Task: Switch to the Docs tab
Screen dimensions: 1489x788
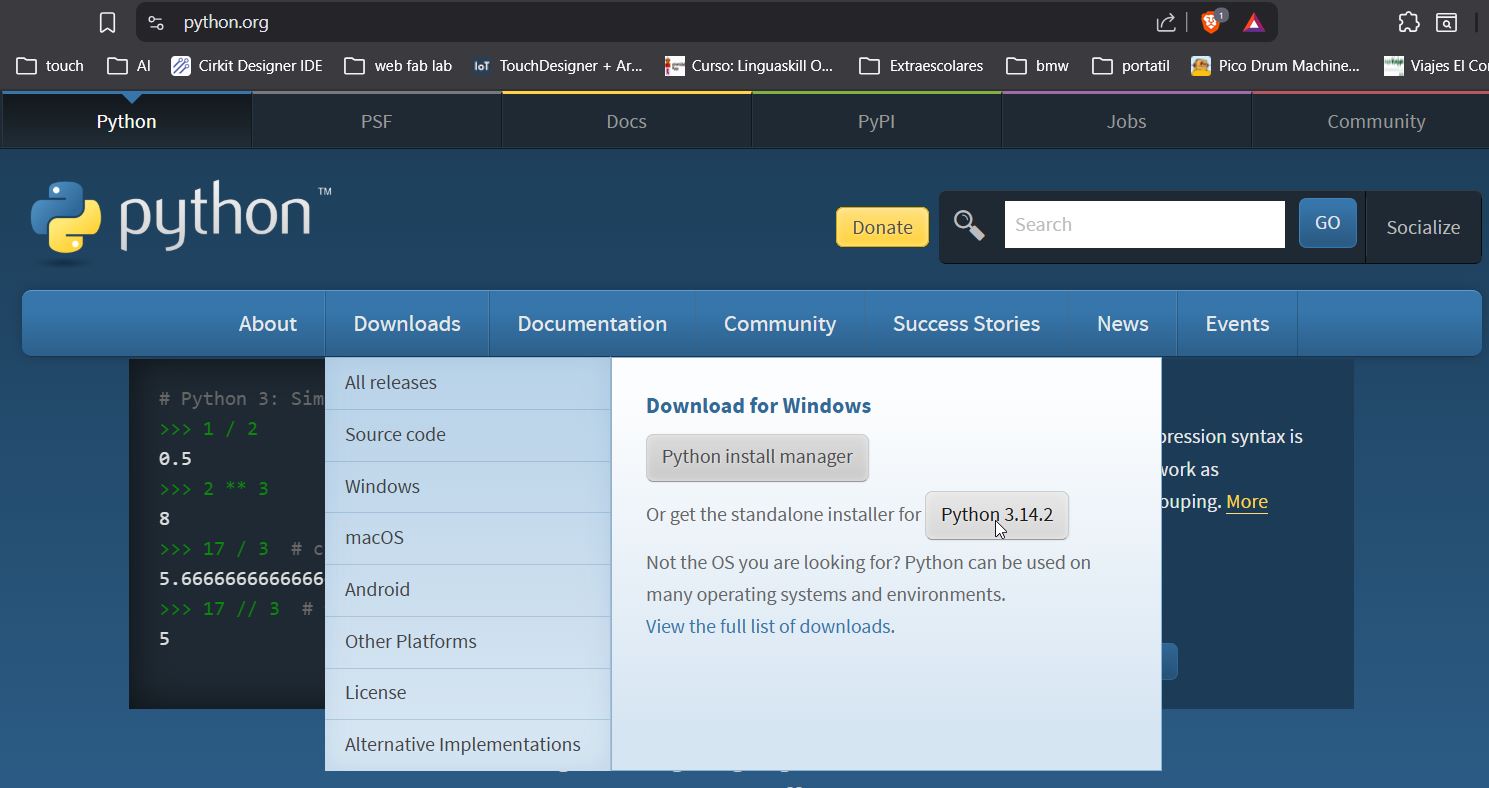Action: (x=626, y=121)
